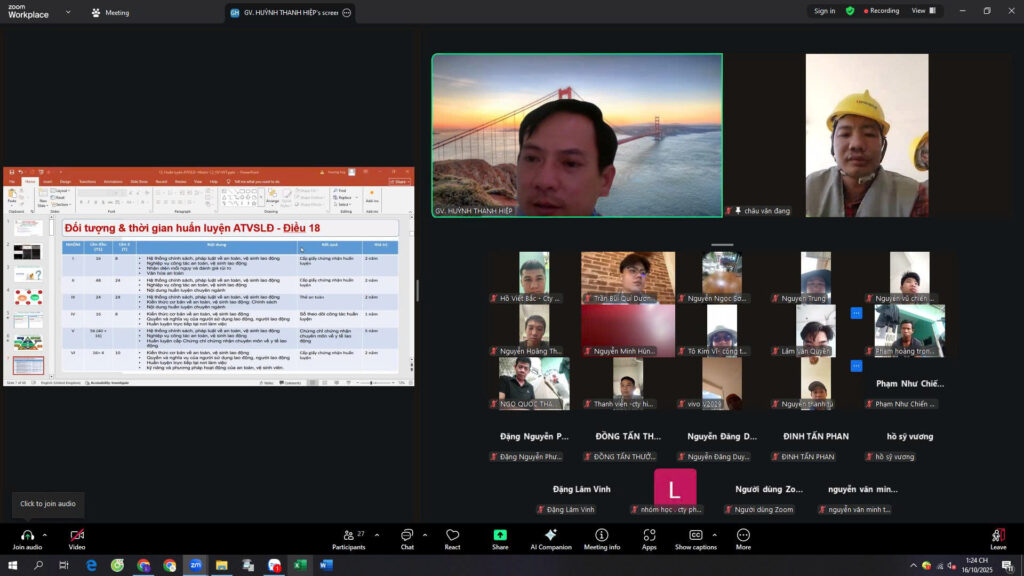1024x576 pixels.
Task: Open the Participants panel
Action: click(x=348, y=535)
